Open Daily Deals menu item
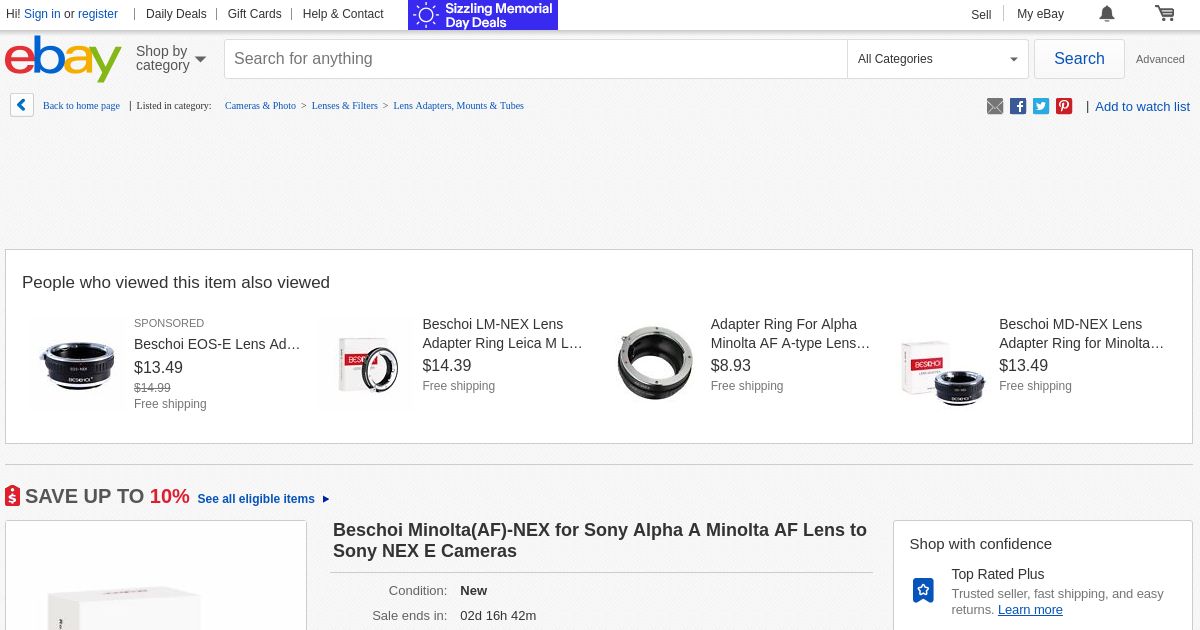Image resolution: width=1200 pixels, height=630 pixels. pos(176,14)
